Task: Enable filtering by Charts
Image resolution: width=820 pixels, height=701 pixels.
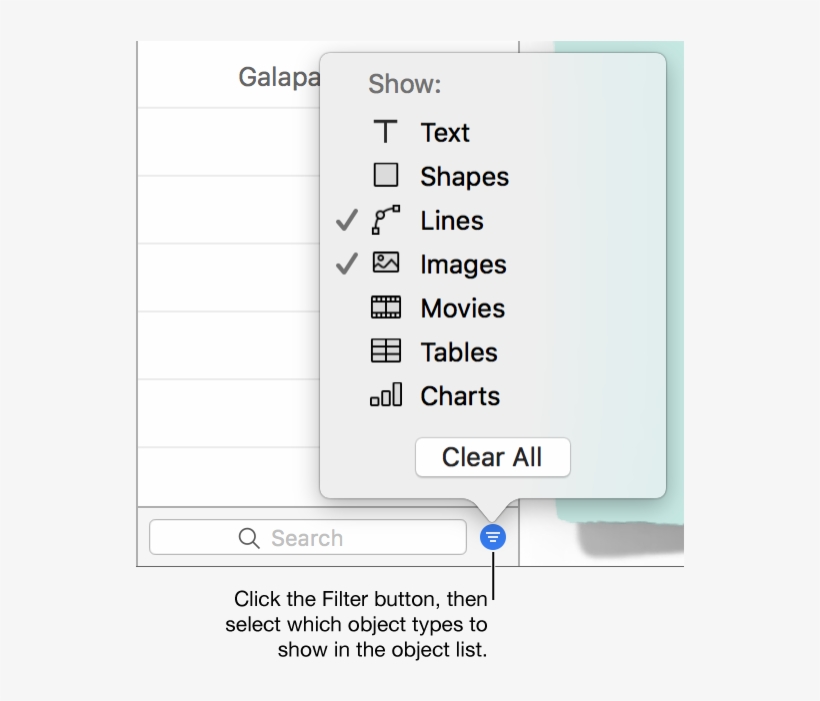Action: pyautogui.click(x=460, y=395)
